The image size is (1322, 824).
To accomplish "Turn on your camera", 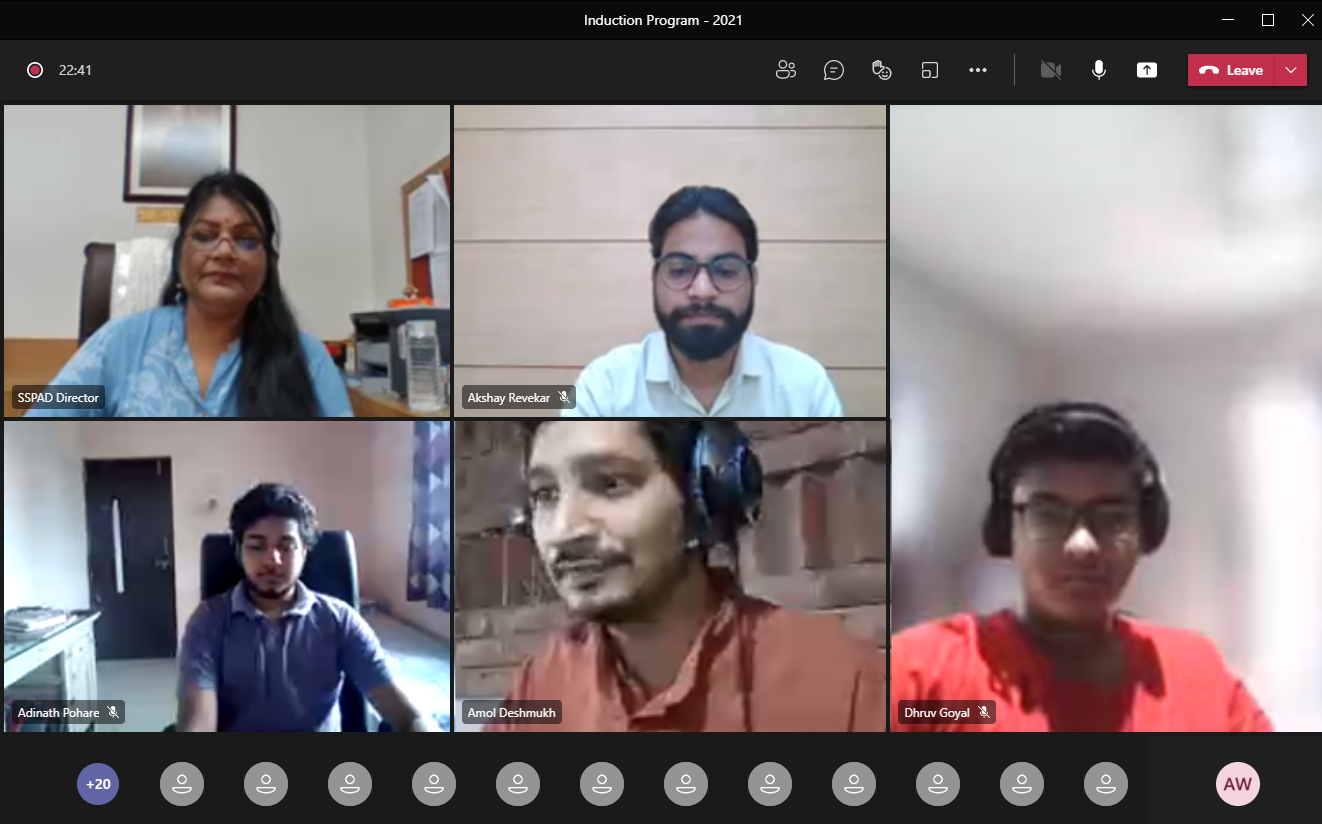I will tap(1050, 70).
